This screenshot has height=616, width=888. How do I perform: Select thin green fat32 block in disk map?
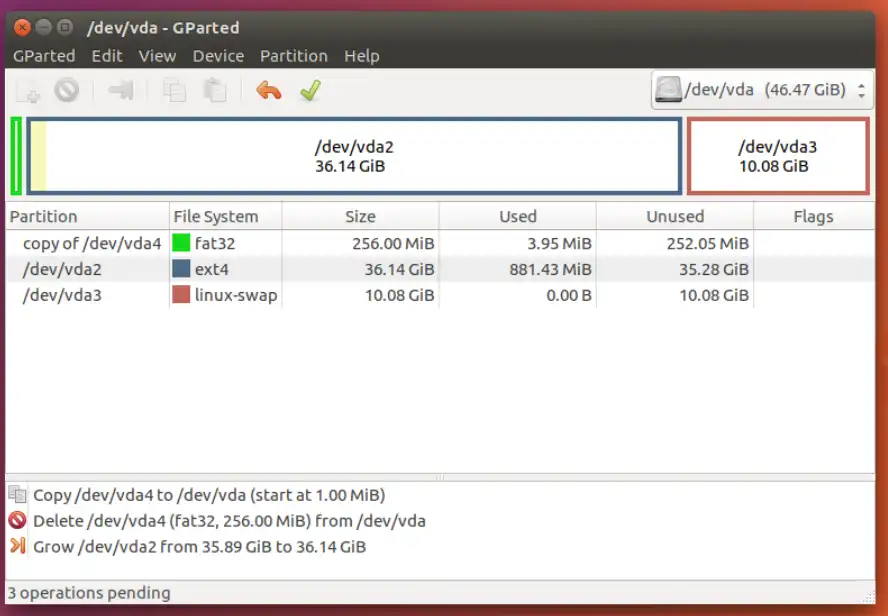point(16,156)
